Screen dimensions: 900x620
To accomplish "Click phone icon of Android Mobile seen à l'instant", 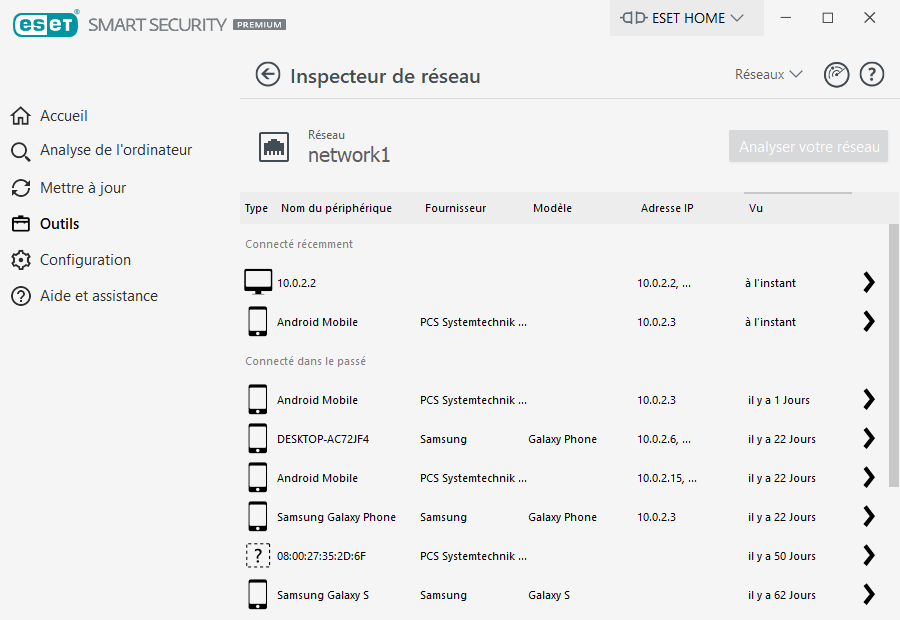I will [x=258, y=321].
